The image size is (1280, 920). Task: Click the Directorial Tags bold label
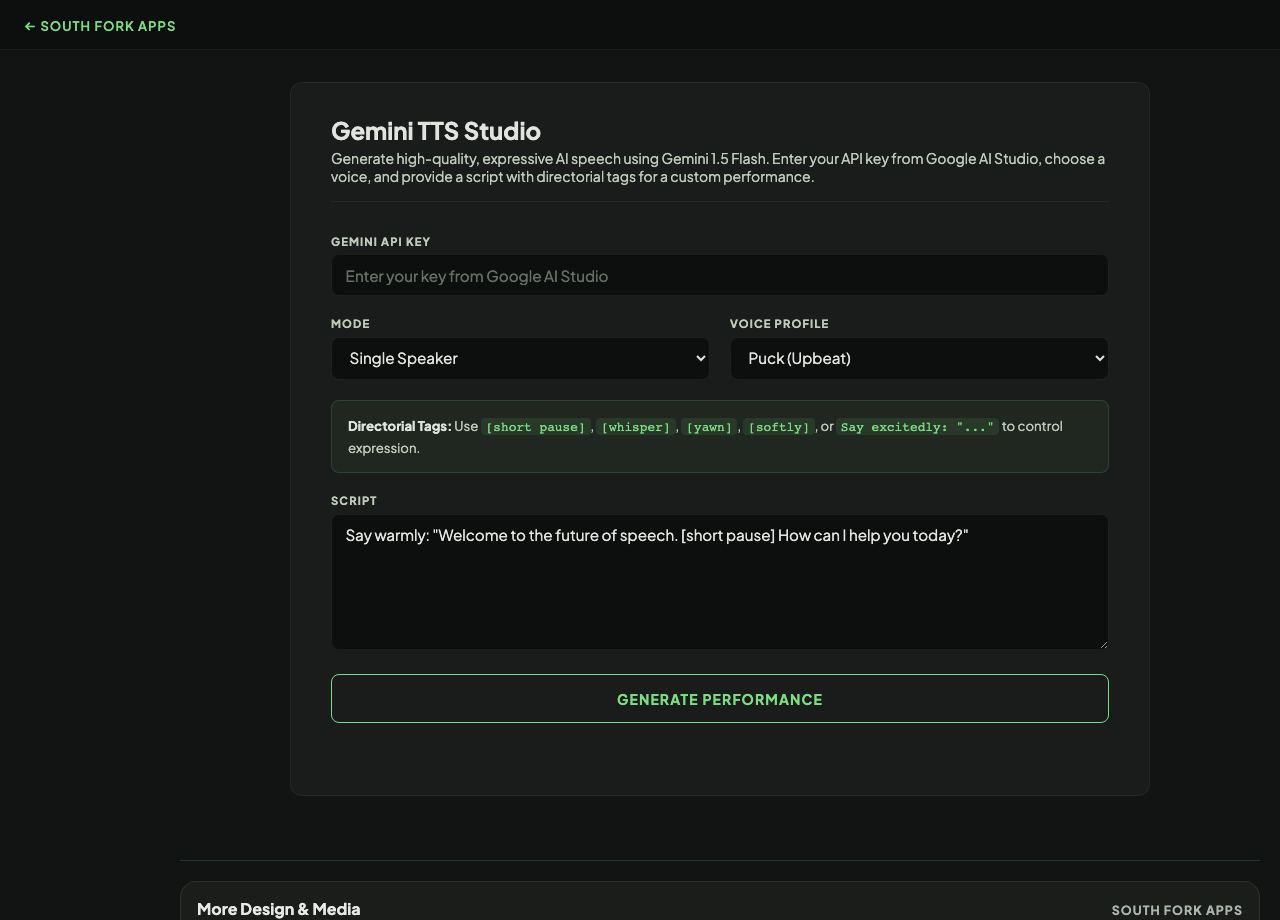[x=399, y=426]
